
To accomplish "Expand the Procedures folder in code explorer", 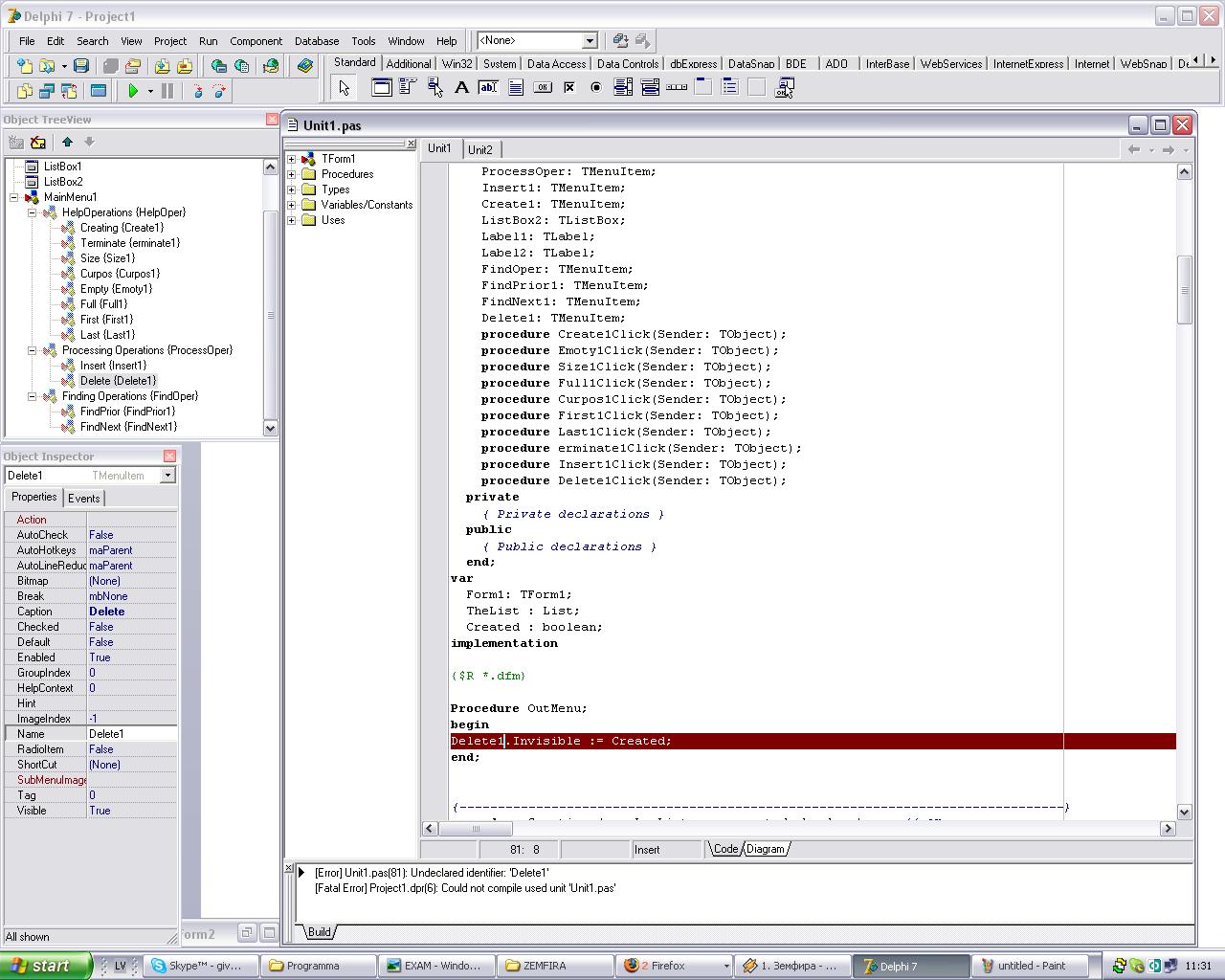I will click(x=292, y=174).
